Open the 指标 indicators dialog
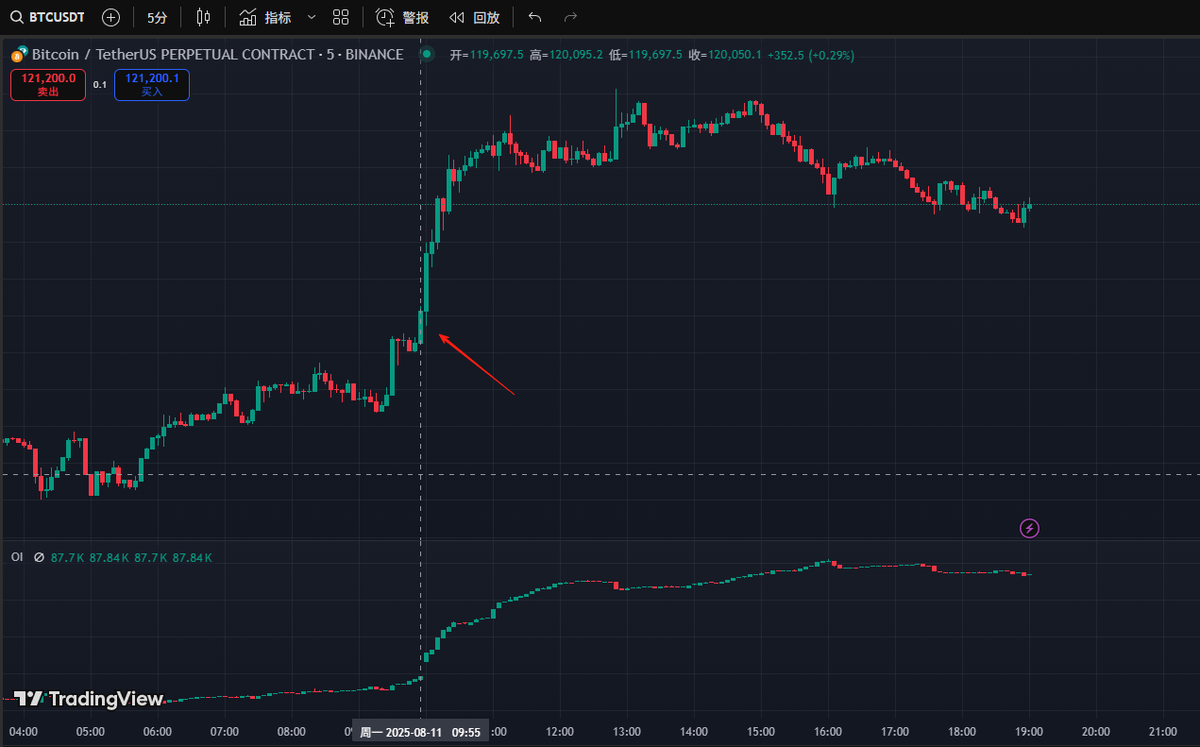Viewport: 1200px width, 747px height. point(266,17)
